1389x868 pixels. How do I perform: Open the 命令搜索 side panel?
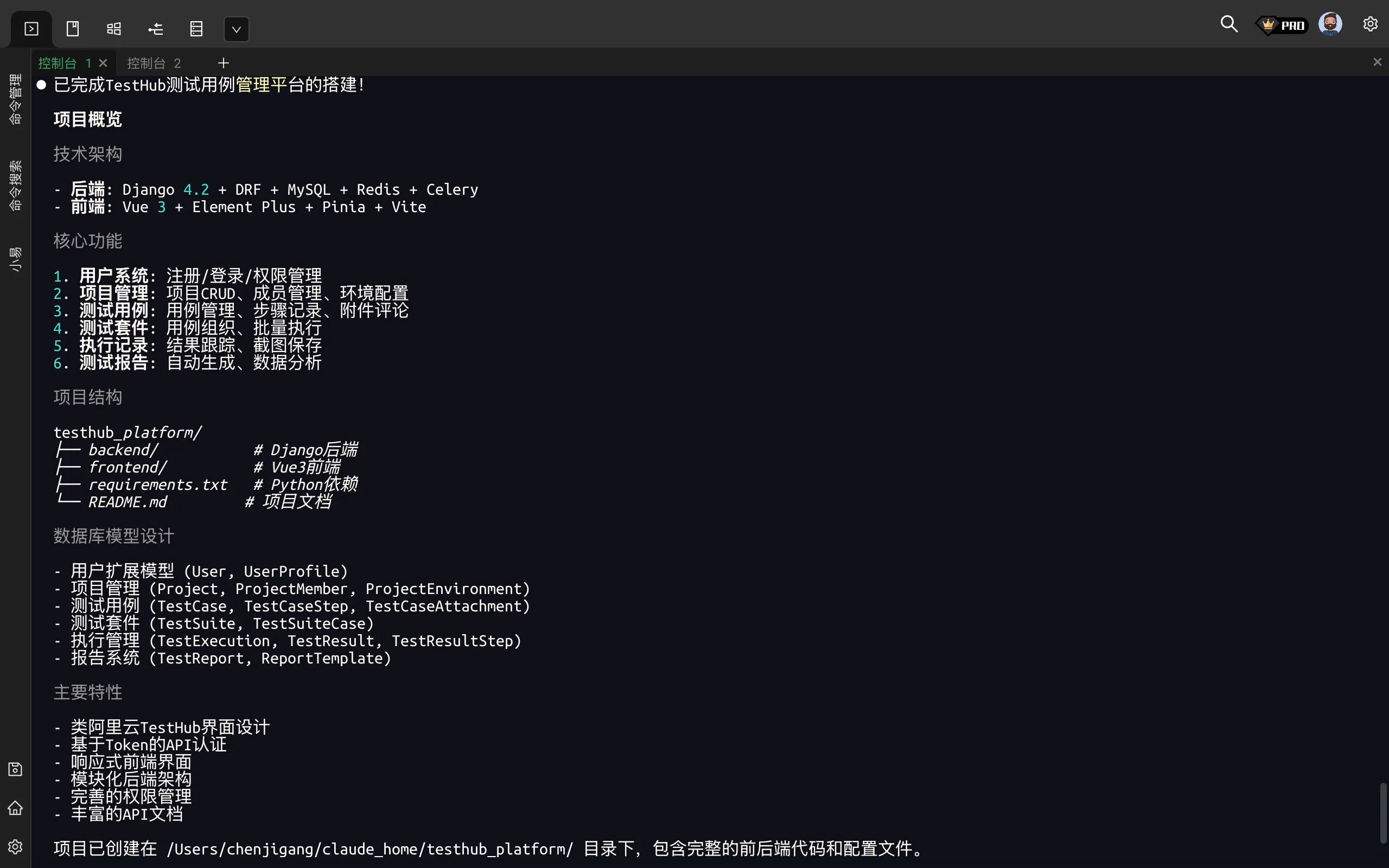pyautogui.click(x=16, y=186)
